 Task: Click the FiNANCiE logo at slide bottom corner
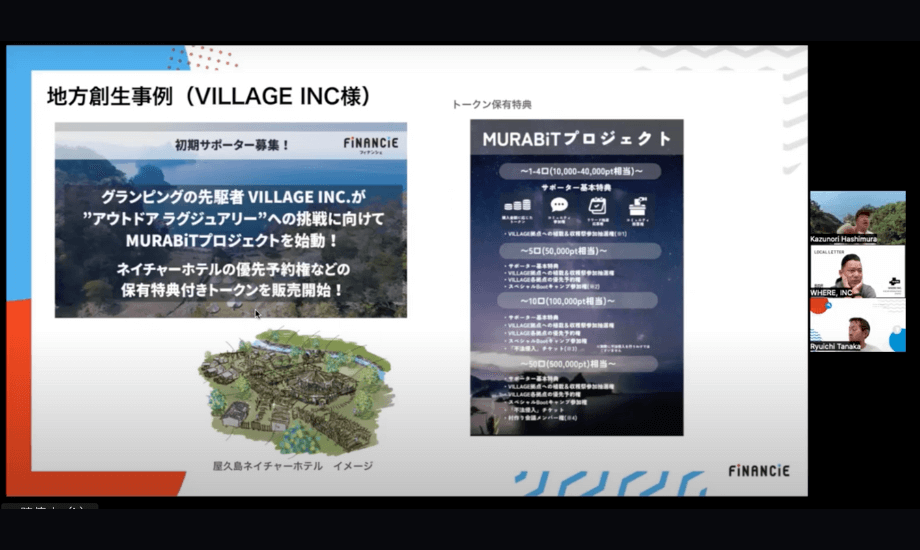pos(759,471)
